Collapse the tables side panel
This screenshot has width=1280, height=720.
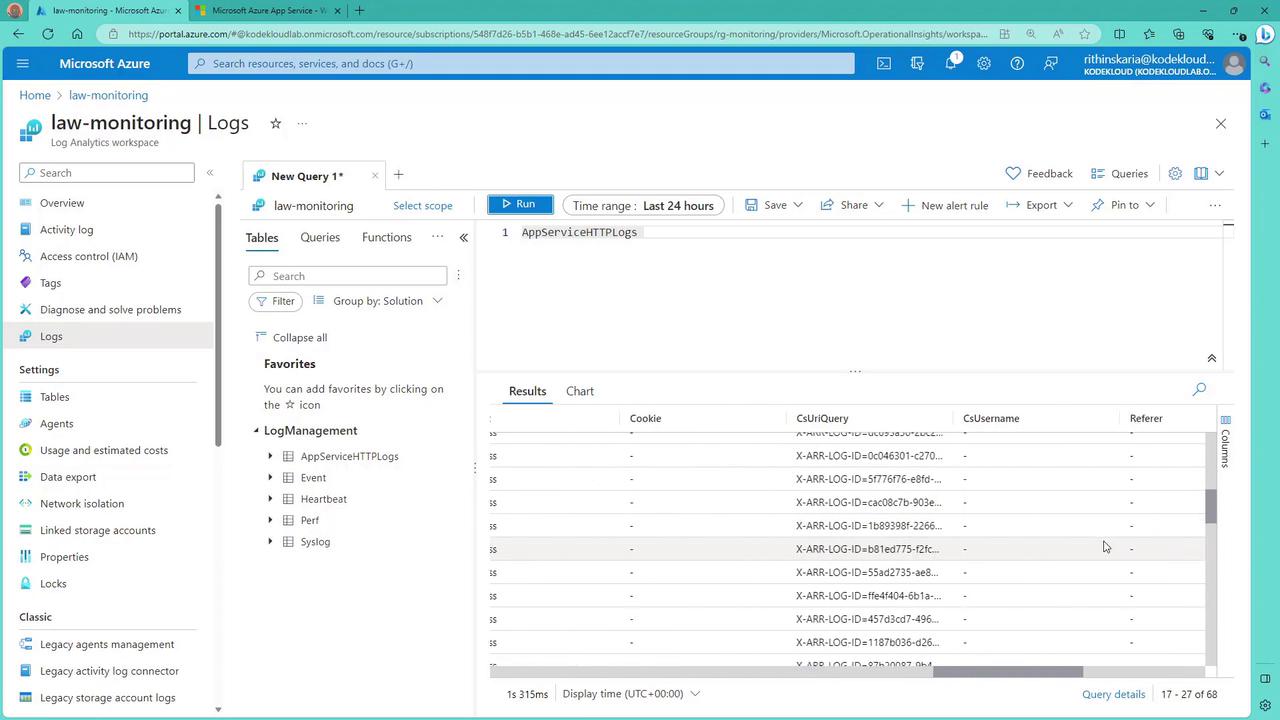[x=463, y=237]
